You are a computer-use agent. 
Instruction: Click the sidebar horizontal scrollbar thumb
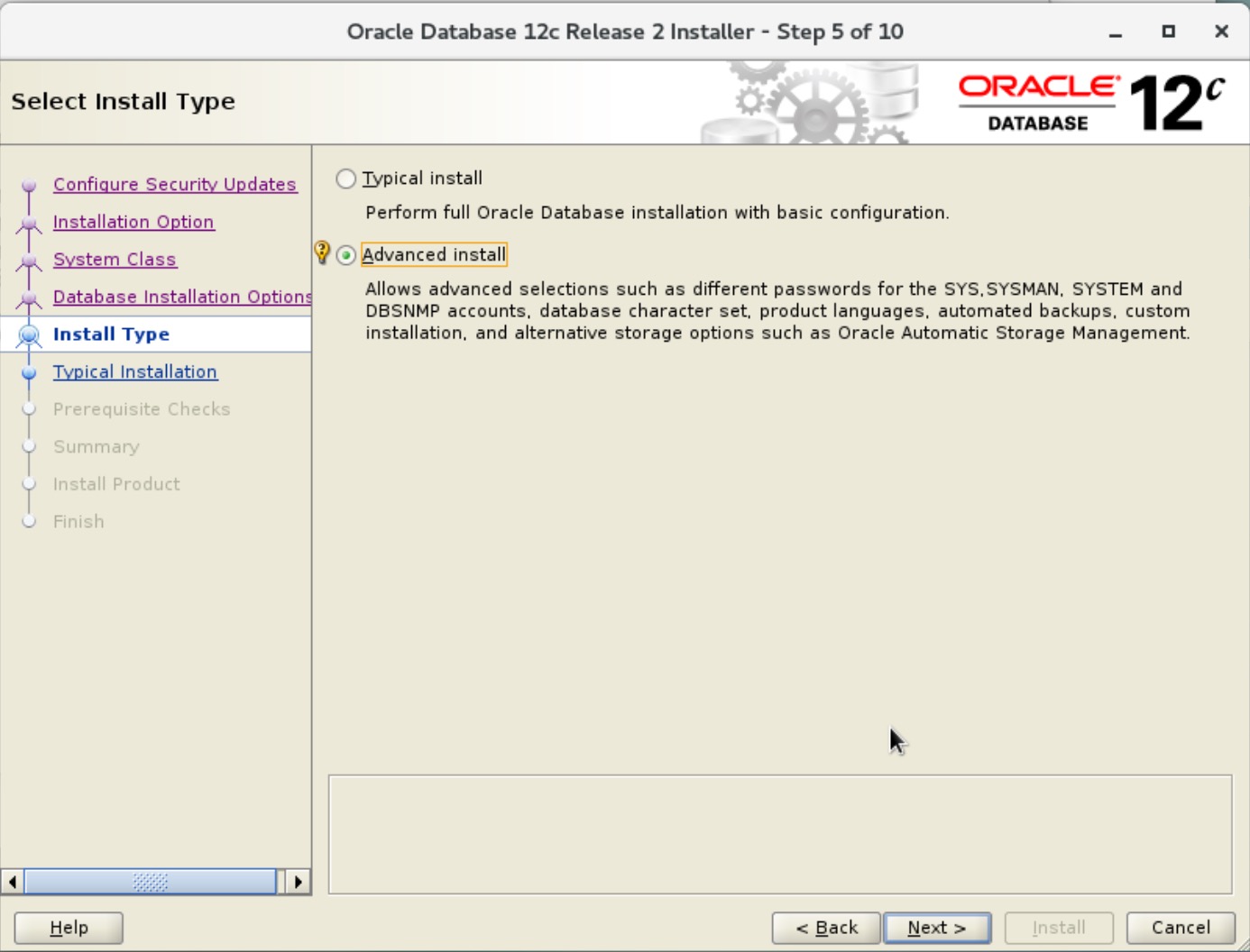coord(151,882)
